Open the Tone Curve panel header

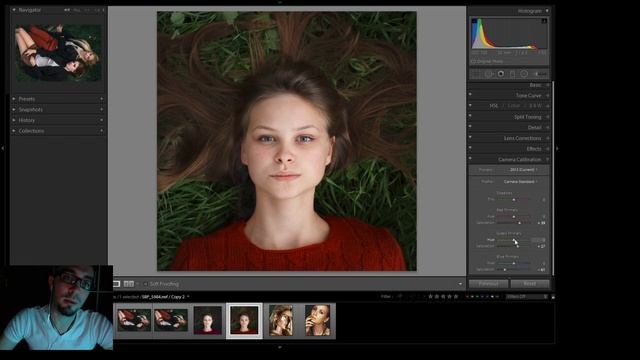point(529,95)
